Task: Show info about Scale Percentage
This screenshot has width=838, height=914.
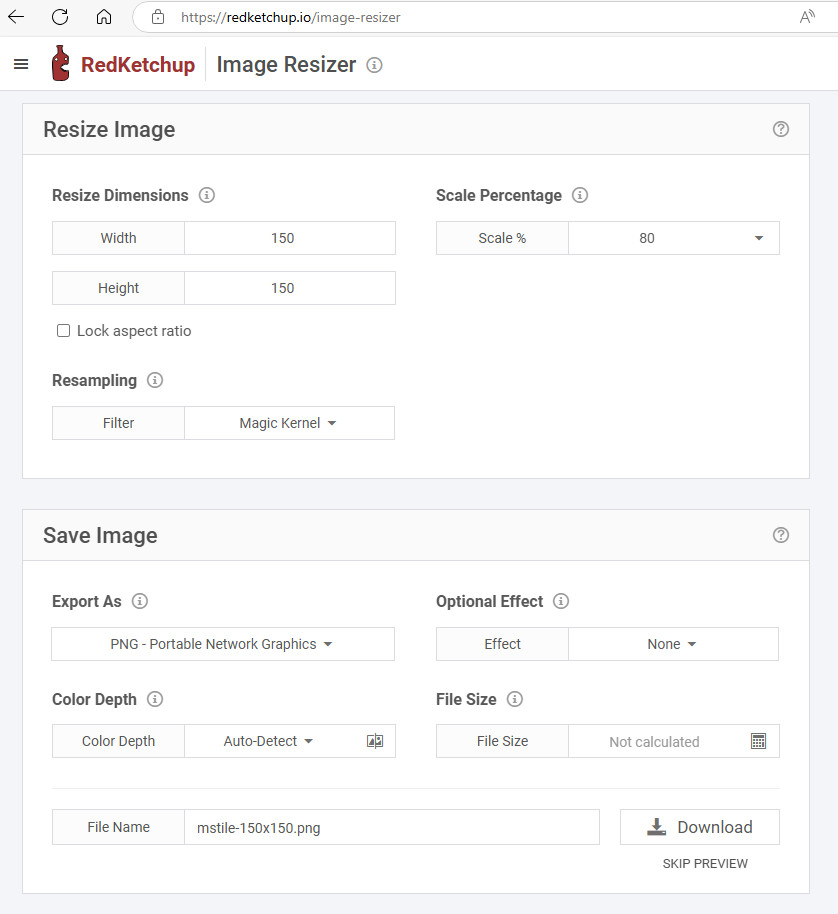Action: tap(580, 195)
